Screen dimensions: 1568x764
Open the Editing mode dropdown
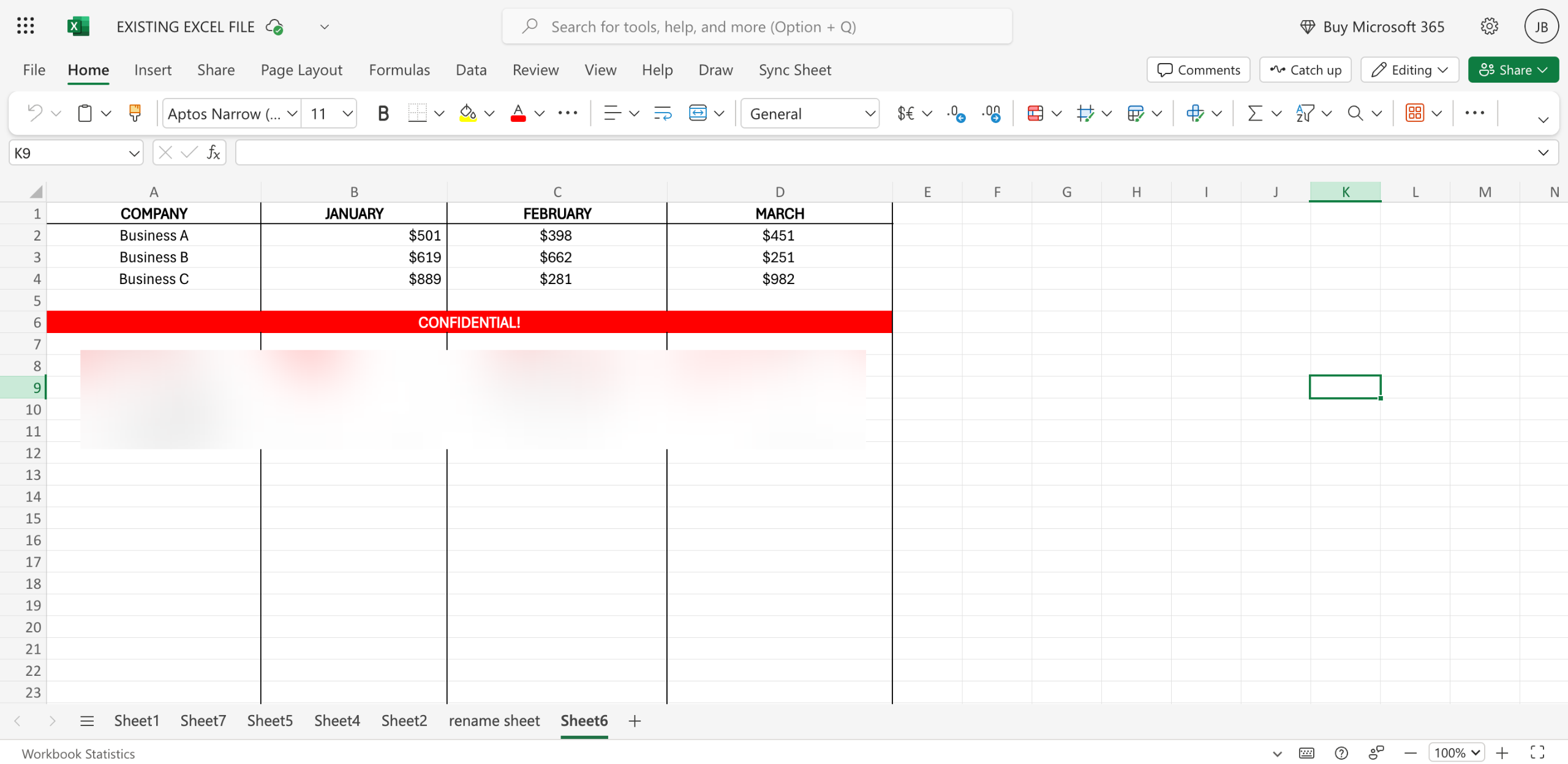click(1409, 70)
